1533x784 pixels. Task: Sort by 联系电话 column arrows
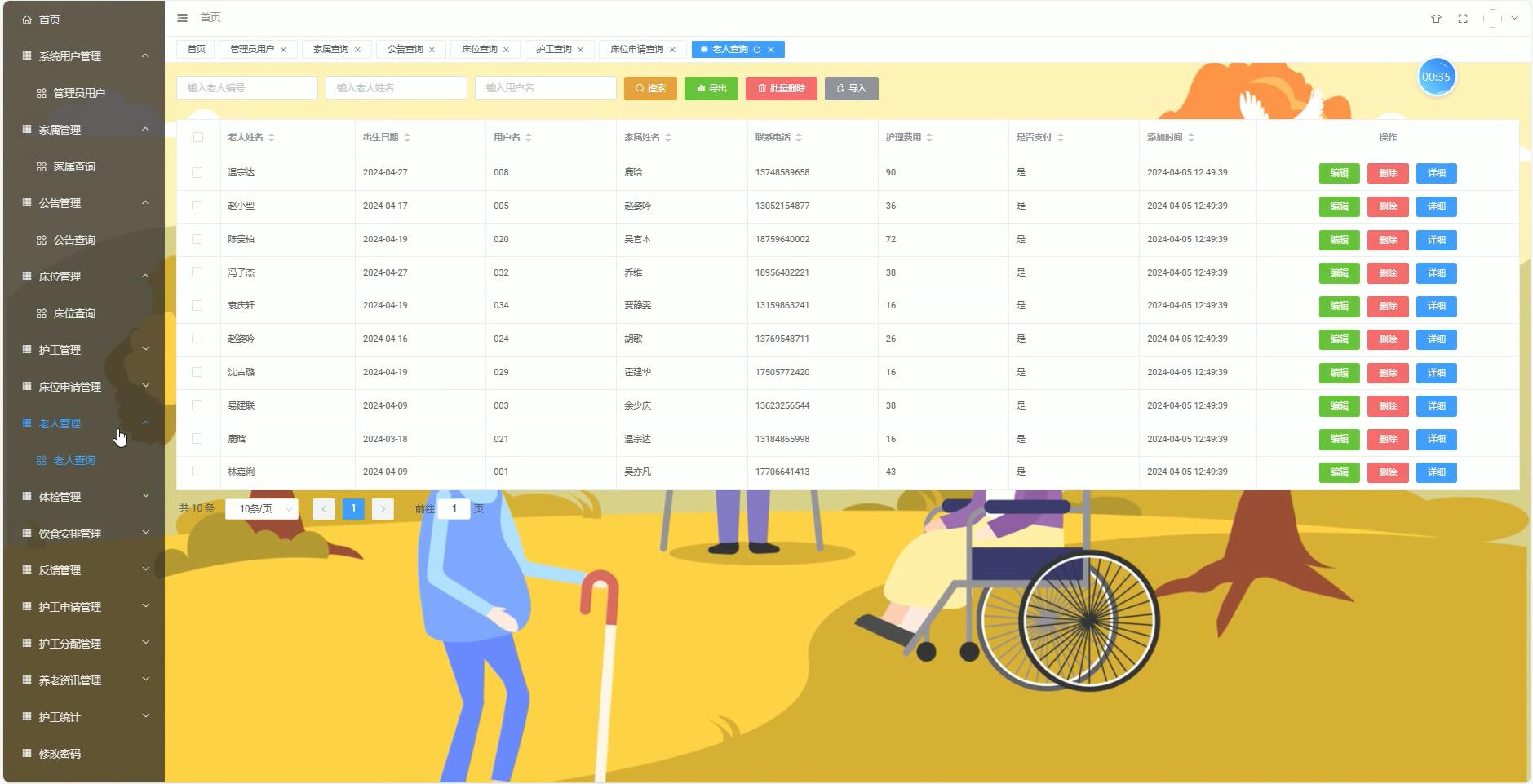tap(799, 138)
